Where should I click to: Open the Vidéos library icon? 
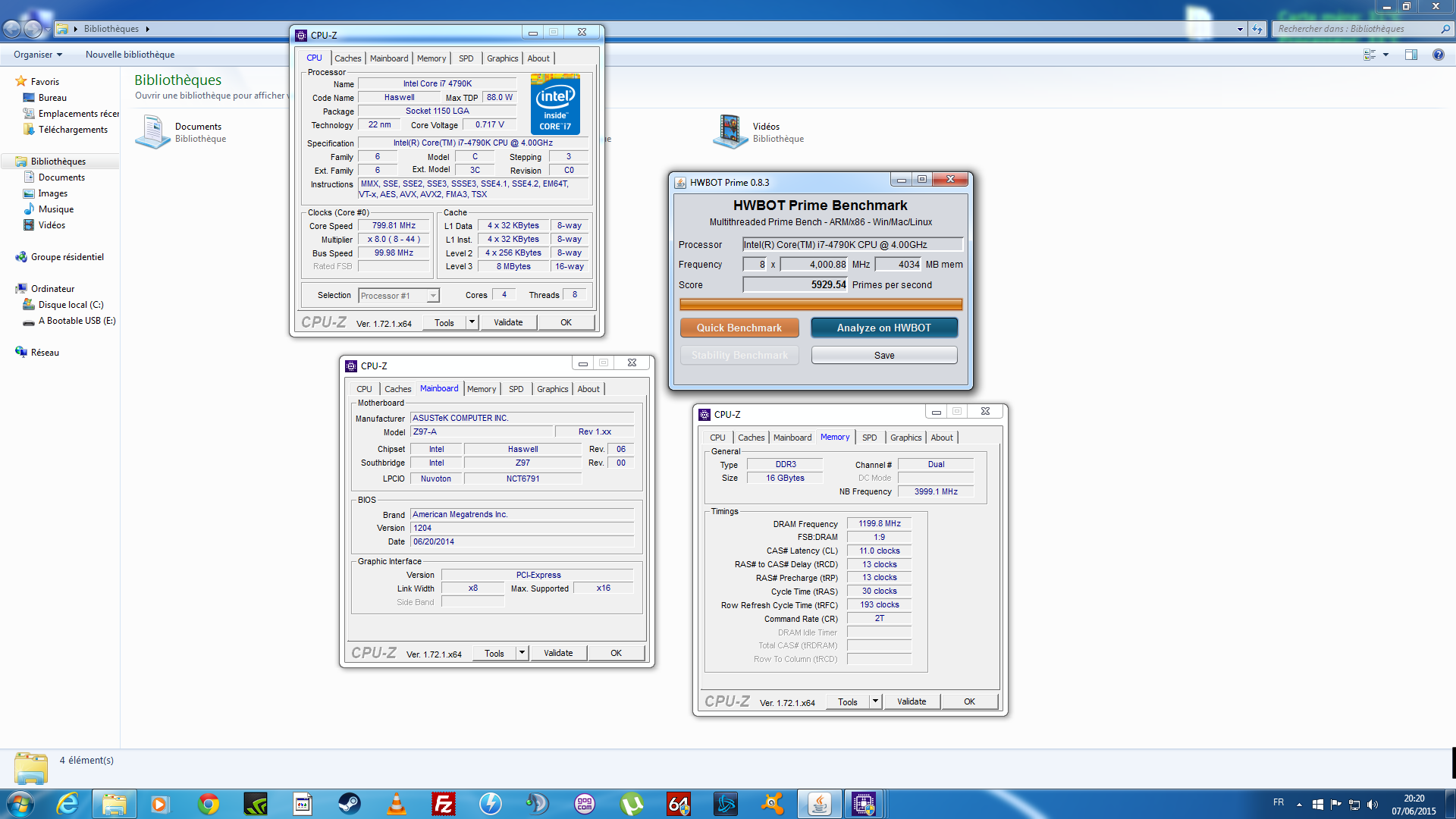click(730, 132)
